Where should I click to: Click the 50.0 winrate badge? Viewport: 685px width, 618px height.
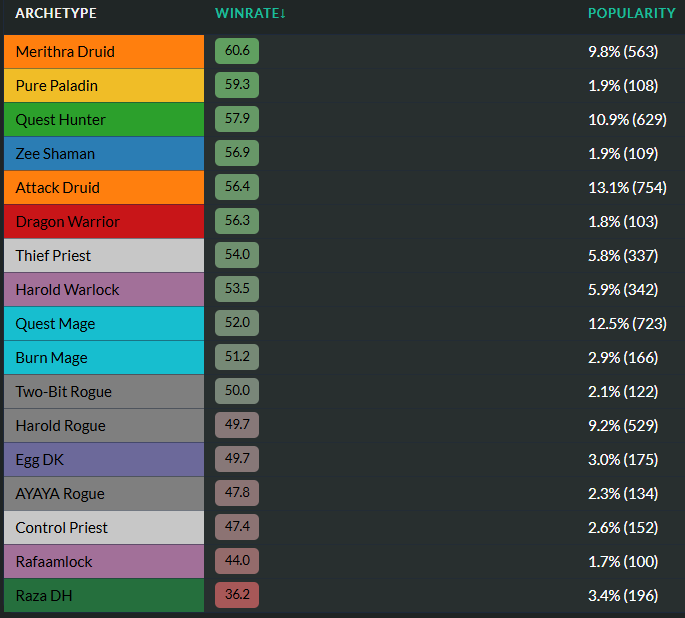click(237, 391)
